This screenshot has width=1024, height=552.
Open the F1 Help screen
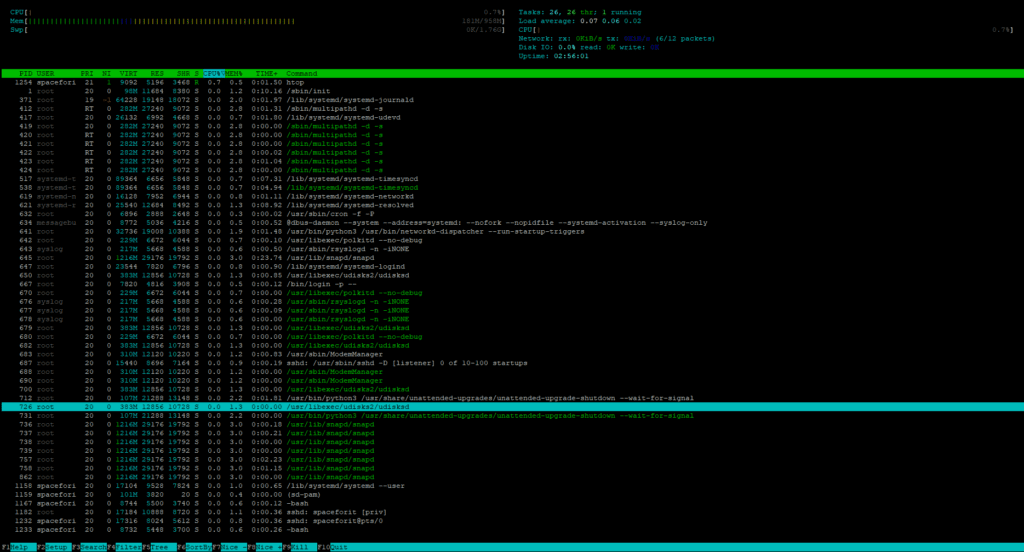coord(18,547)
